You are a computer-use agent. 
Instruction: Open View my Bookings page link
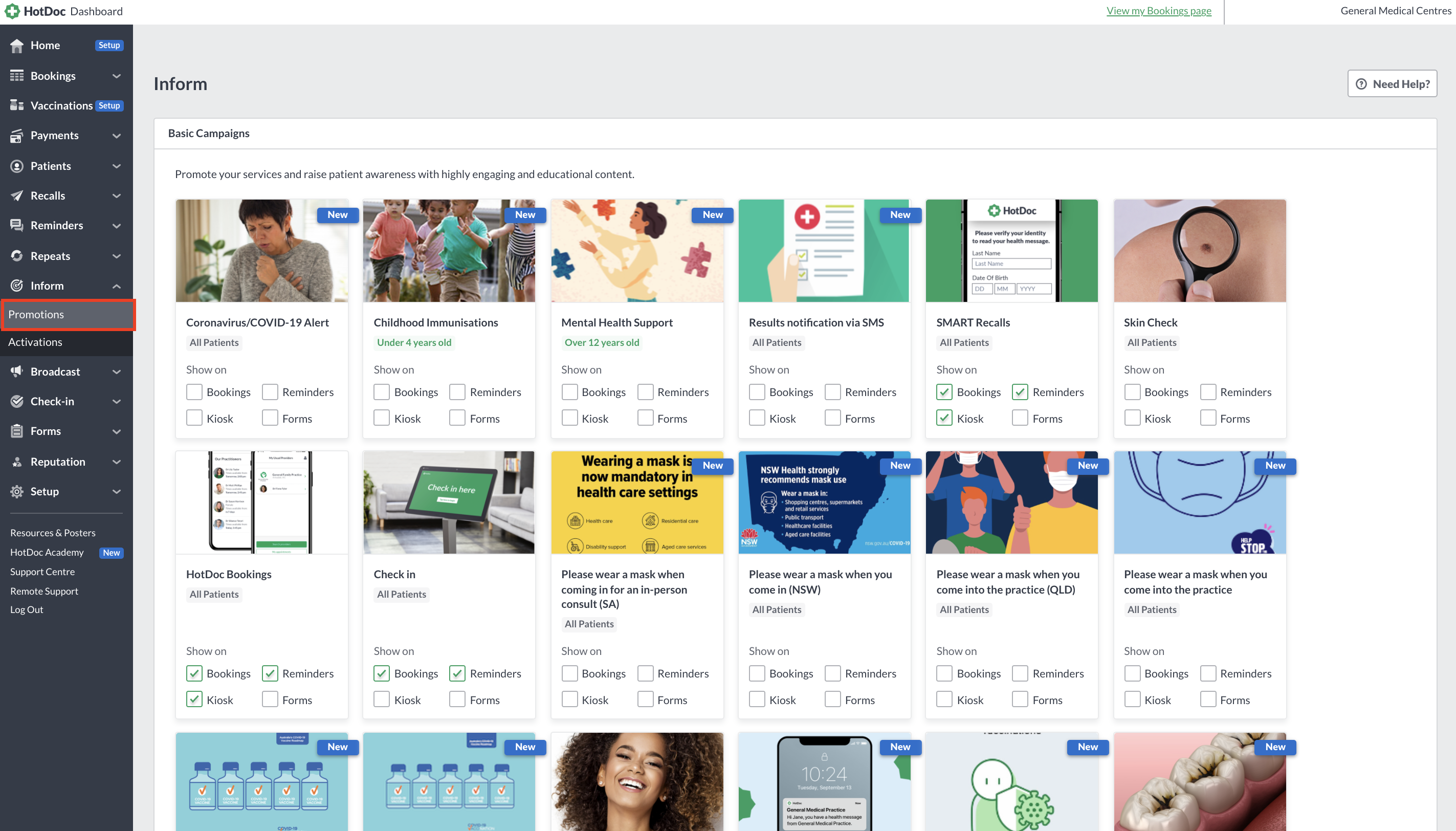pos(1159,11)
